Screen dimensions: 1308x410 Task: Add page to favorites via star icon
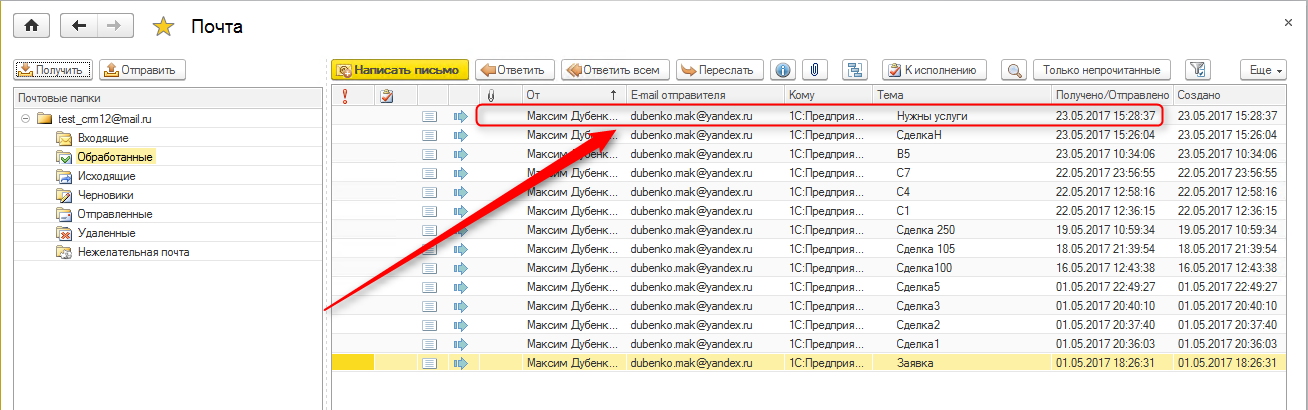pyautogui.click(x=162, y=27)
